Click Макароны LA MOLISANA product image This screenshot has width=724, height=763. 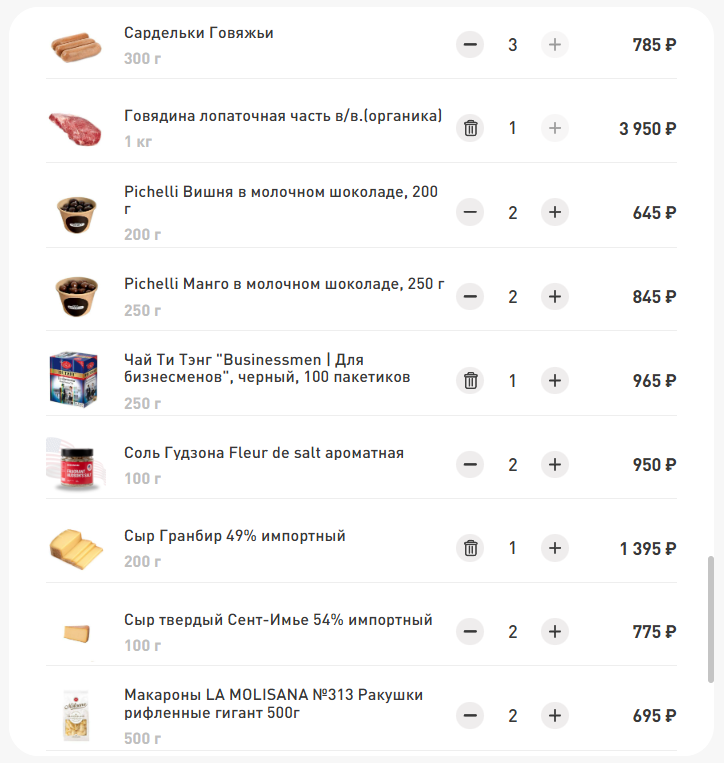(76, 714)
